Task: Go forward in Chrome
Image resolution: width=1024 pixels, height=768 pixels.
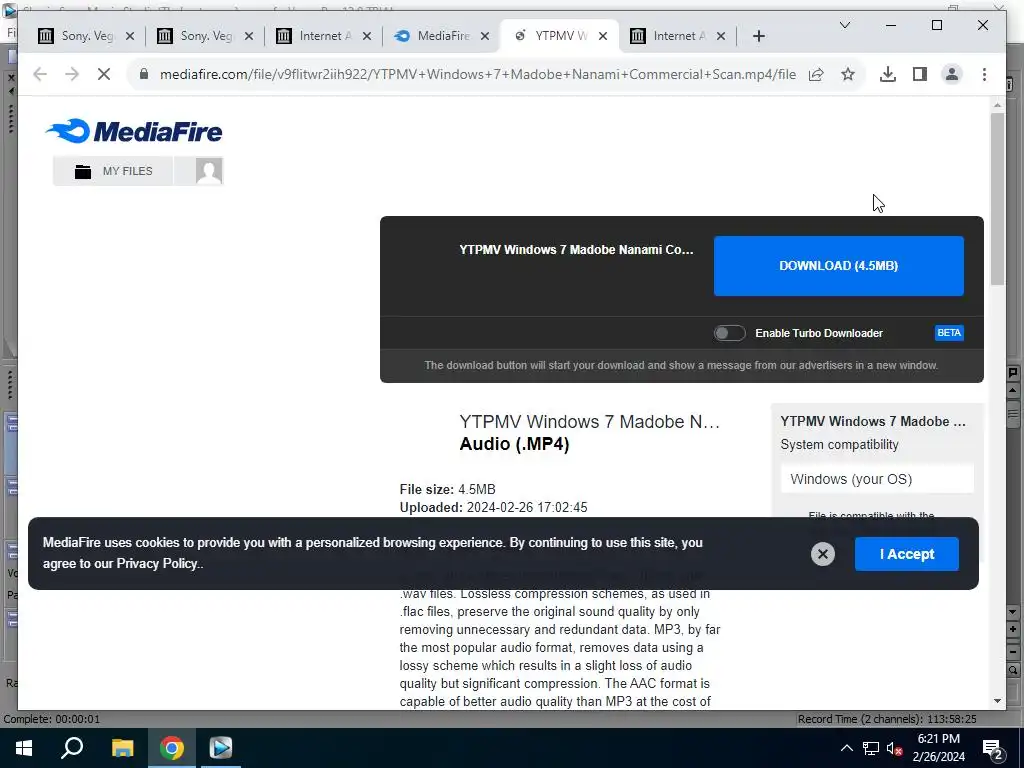Action: (x=72, y=74)
